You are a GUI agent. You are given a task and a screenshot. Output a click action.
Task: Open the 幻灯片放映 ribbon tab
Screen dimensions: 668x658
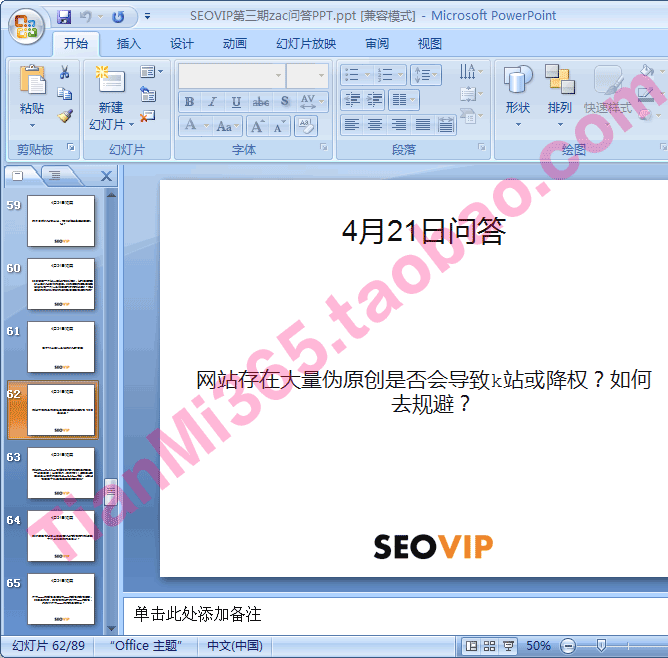point(306,44)
